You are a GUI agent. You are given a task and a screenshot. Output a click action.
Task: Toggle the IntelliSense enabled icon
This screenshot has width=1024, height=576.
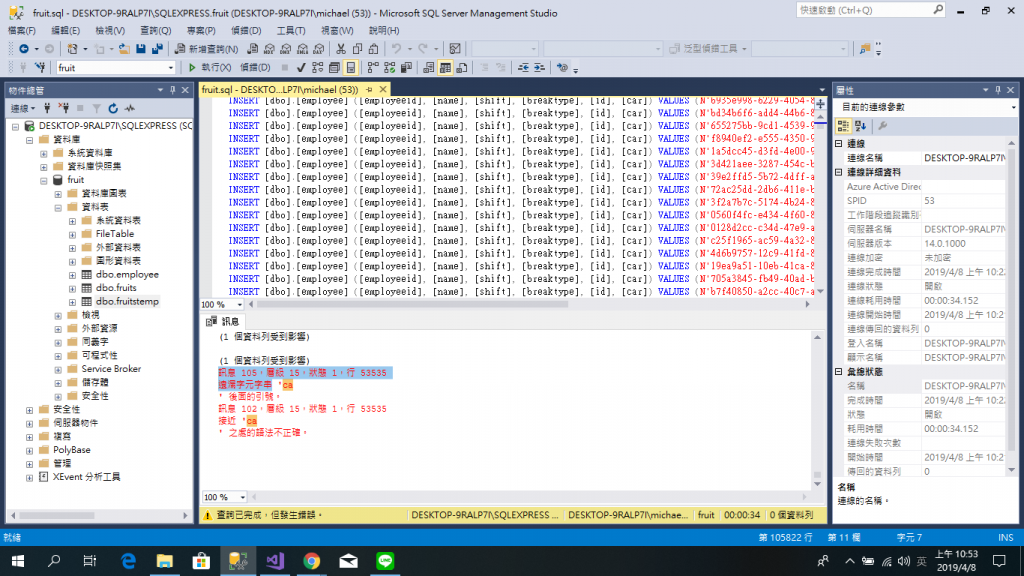click(x=351, y=67)
